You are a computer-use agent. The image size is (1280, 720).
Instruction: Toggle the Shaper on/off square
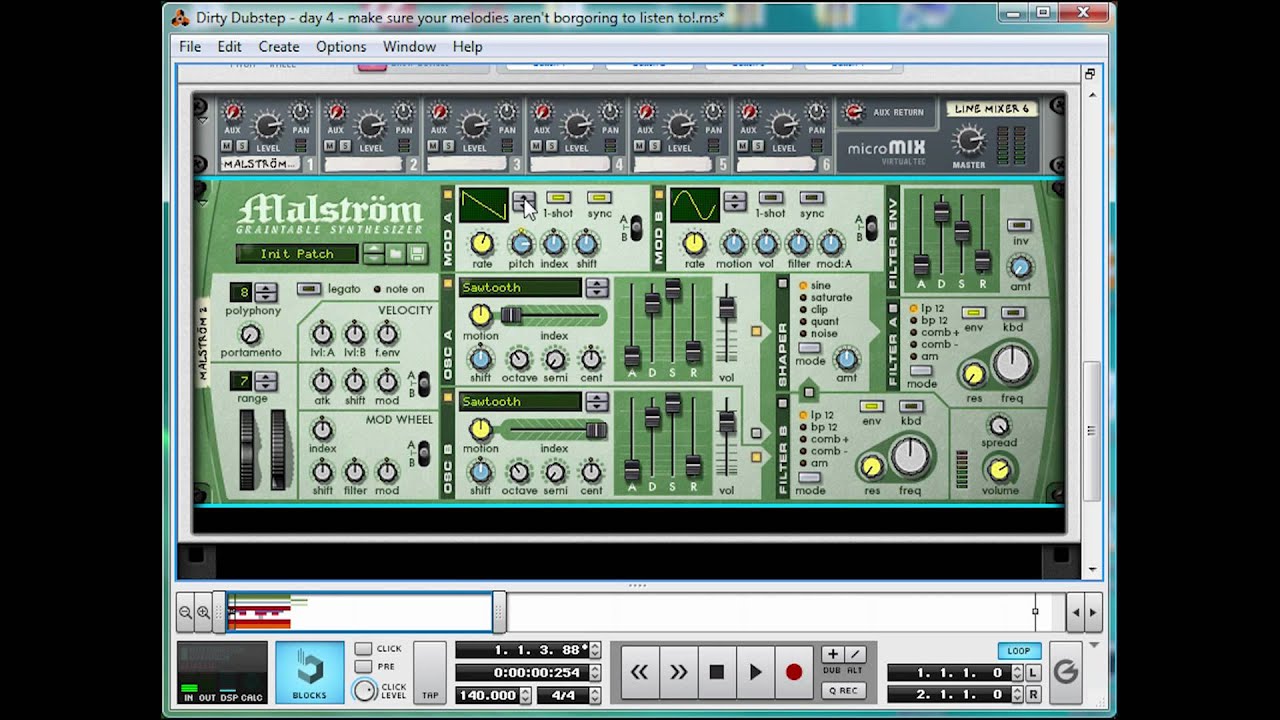[783, 284]
